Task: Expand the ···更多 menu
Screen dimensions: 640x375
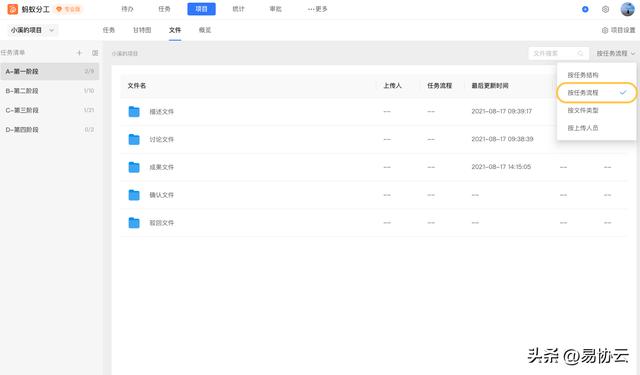Action: [x=317, y=9]
